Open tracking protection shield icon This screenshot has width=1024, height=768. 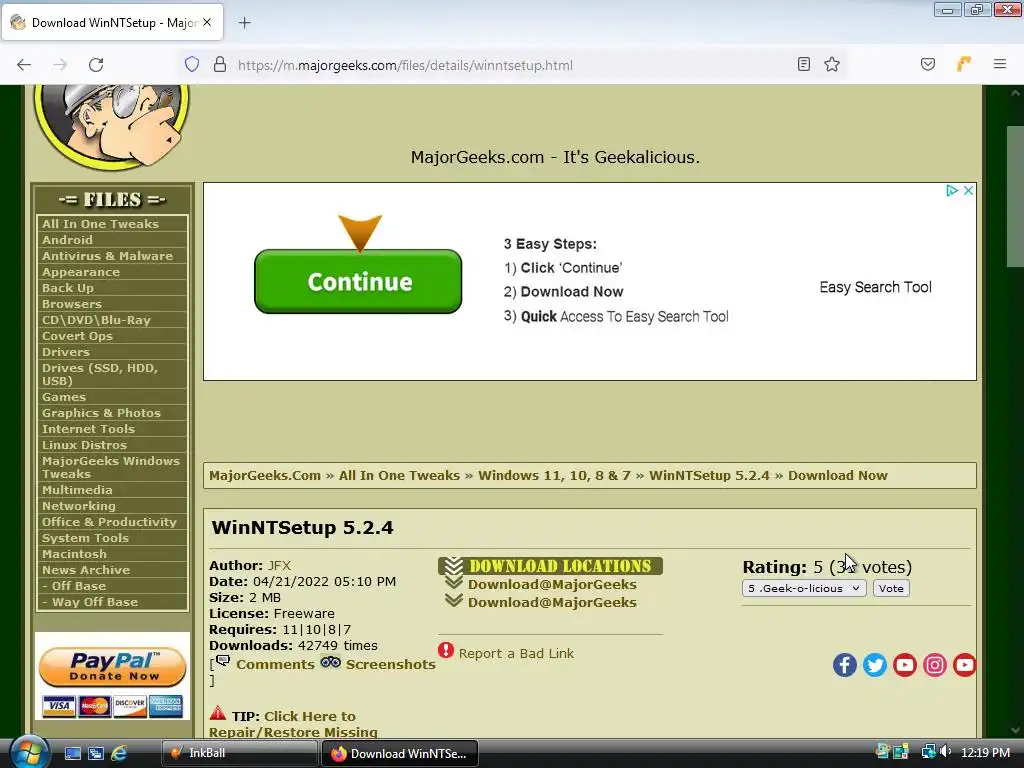(191, 65)
